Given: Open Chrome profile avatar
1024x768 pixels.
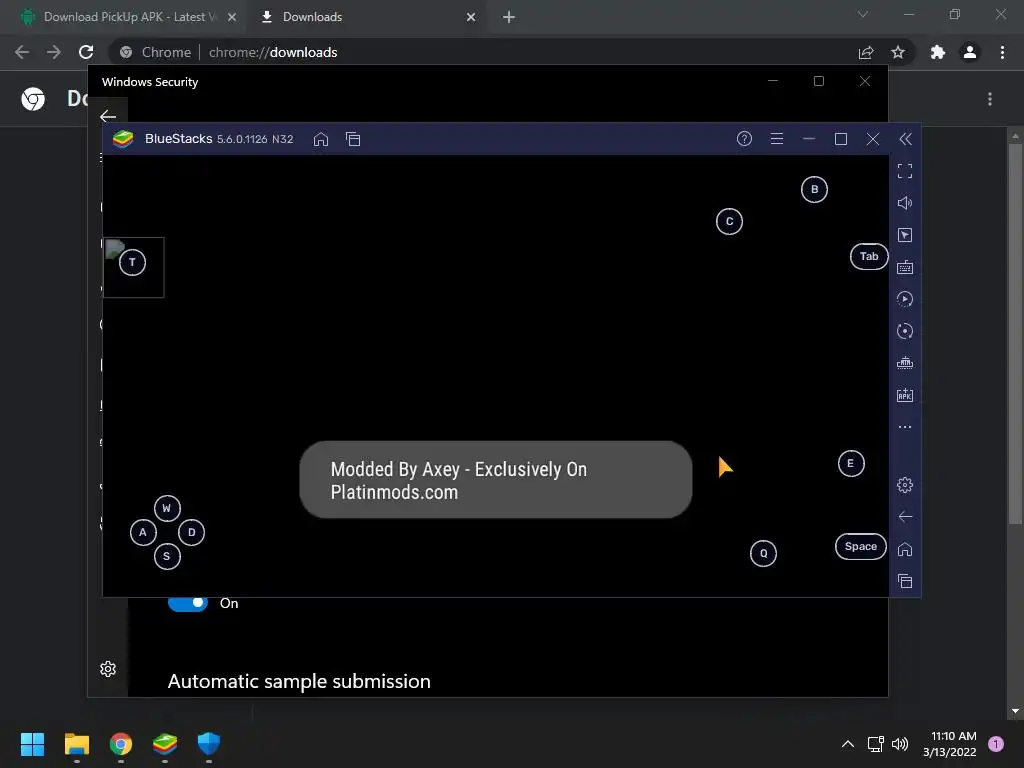Looking at the screenshot, I should pyautogui.click(x=970, y=52).
